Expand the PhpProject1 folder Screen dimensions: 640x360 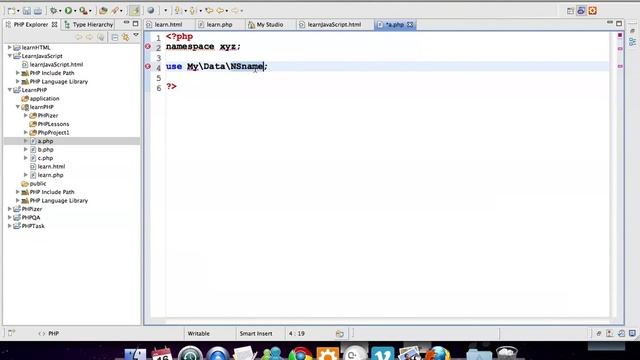point(26,132)
